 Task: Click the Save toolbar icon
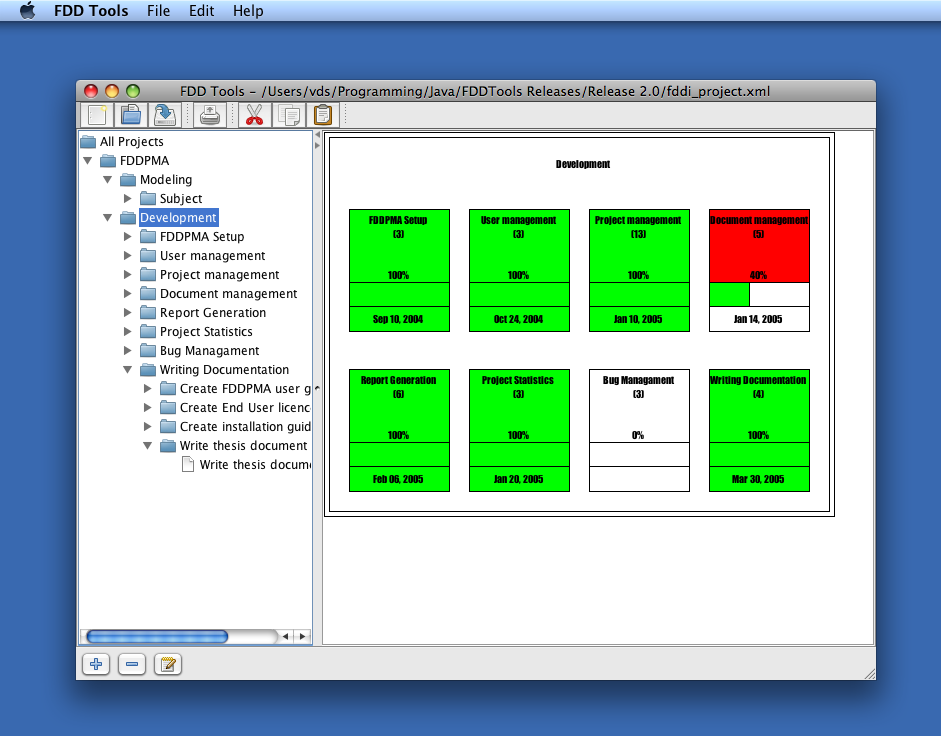[165, 115]
